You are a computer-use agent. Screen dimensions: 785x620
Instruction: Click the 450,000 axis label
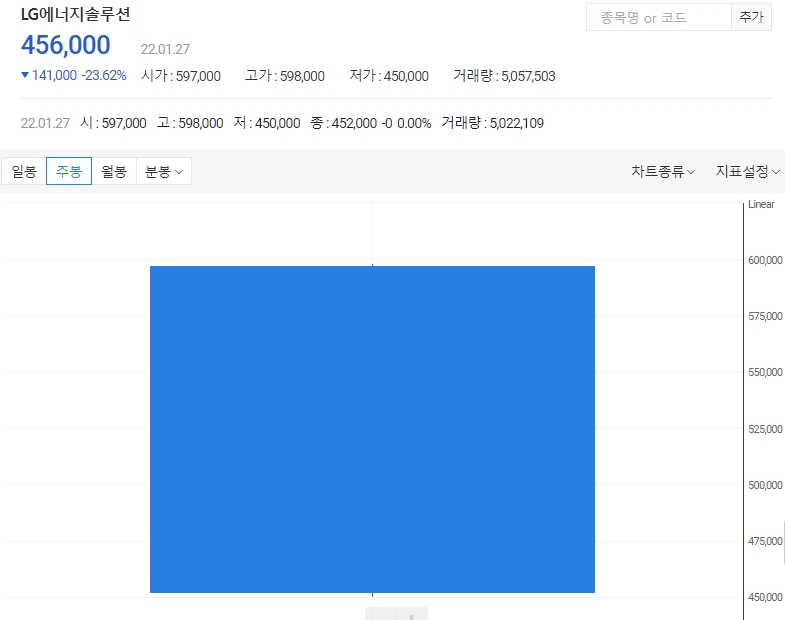(x=765, y=597)
